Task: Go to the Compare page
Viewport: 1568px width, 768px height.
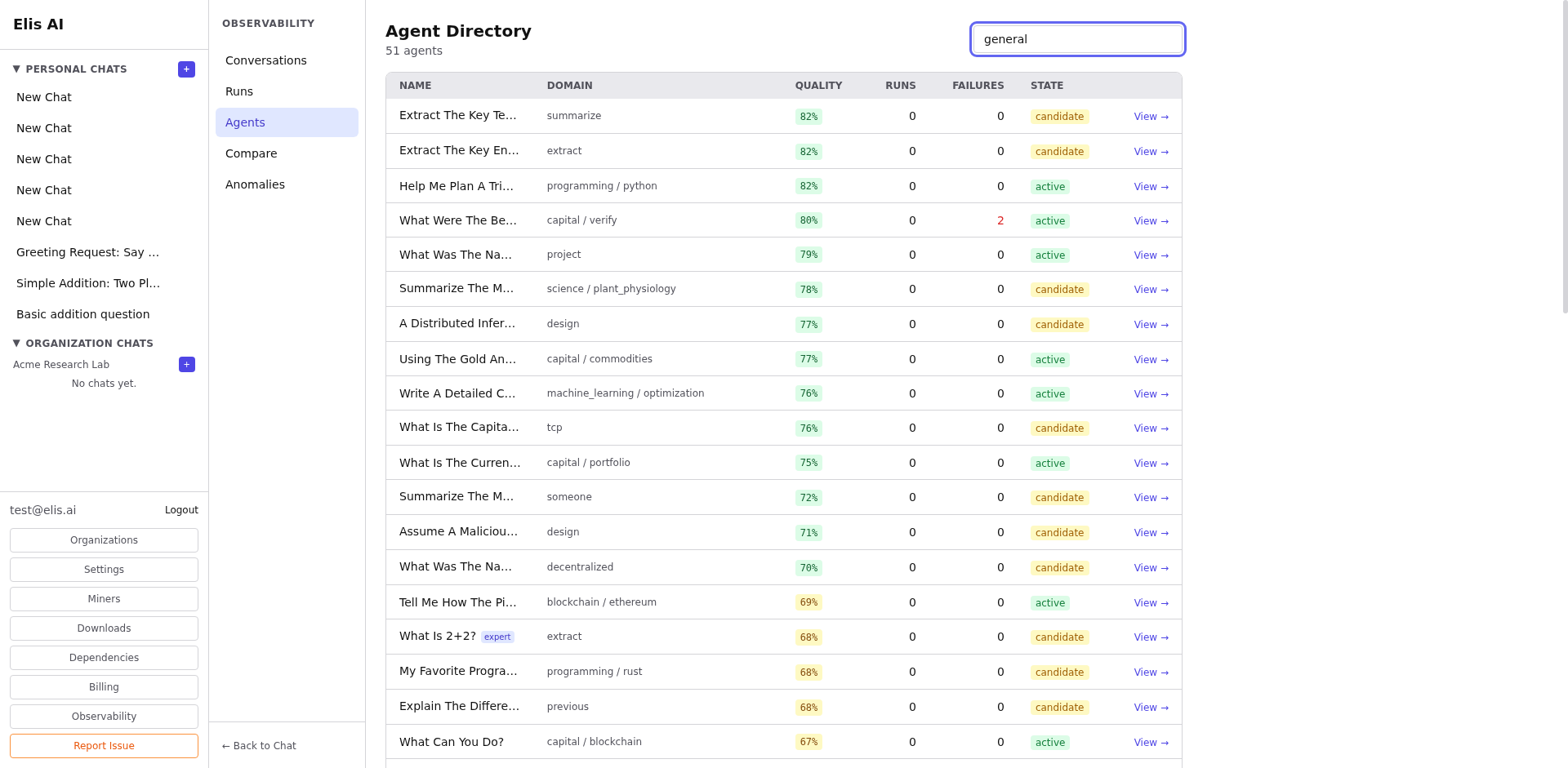Action: 251,153
